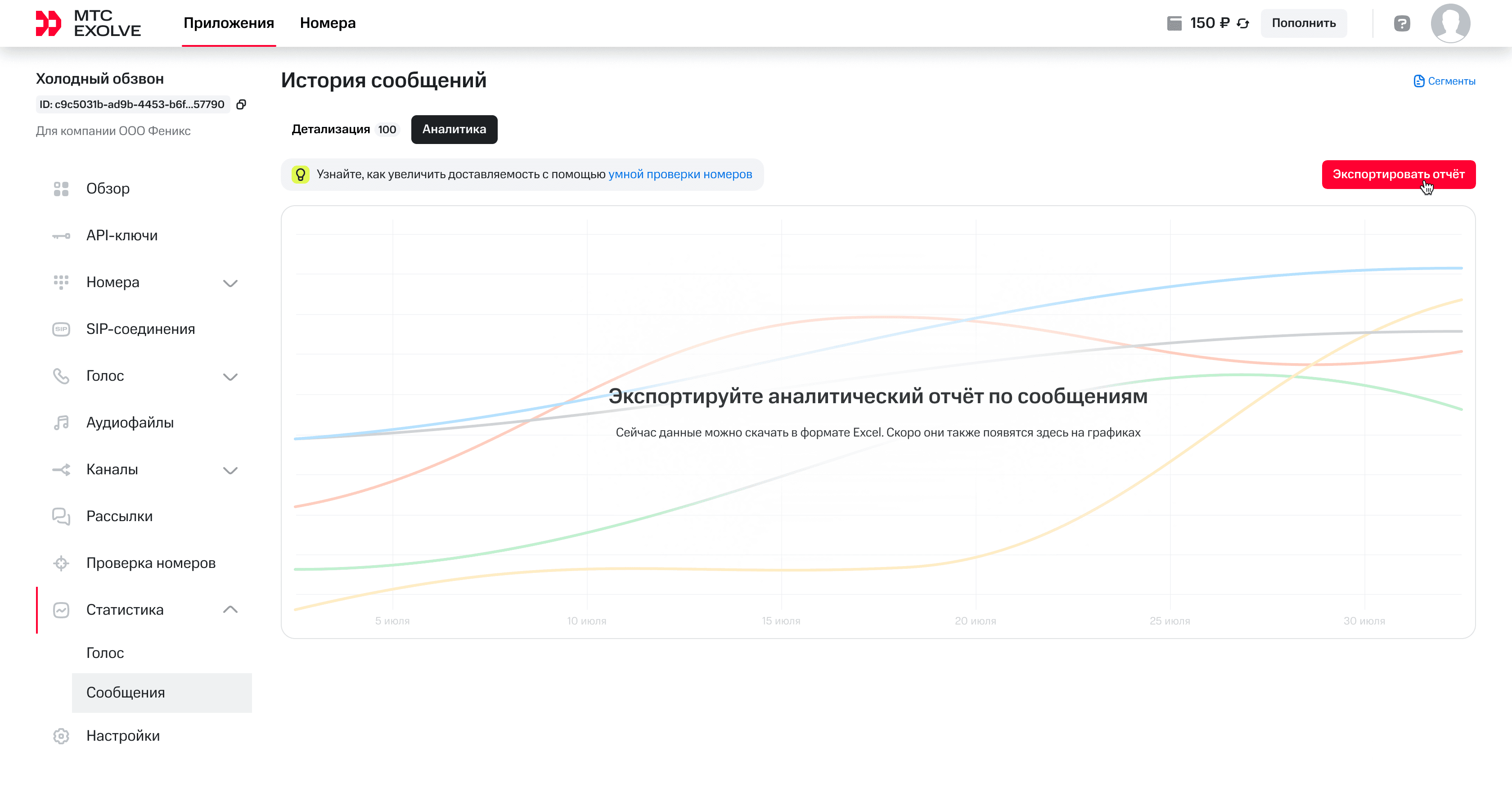Click the Аудиофайлы music note icon
Screen dimensions: 1512x810
pyautogui.click(x=61, y=423)
